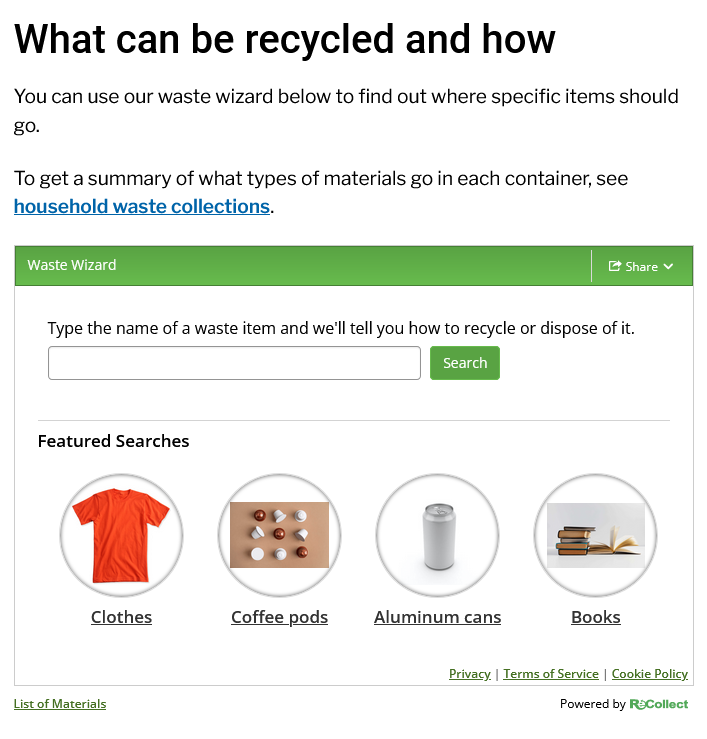The width and height of the screenshot is (707, 739).
Task: Click the Aluminum cans picture
Action: click(437, 535)
